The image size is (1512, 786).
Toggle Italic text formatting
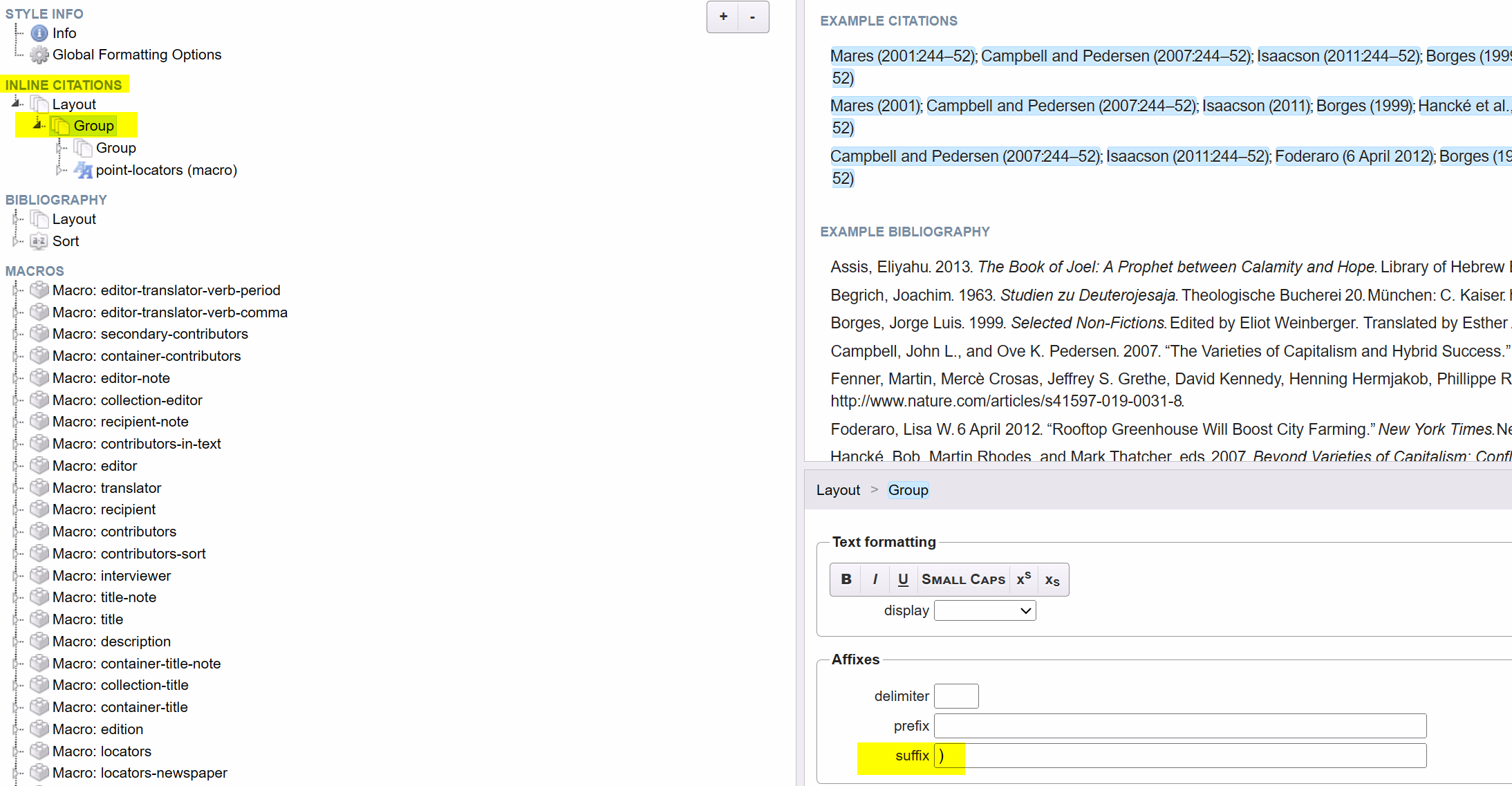[x=875, y=579]
